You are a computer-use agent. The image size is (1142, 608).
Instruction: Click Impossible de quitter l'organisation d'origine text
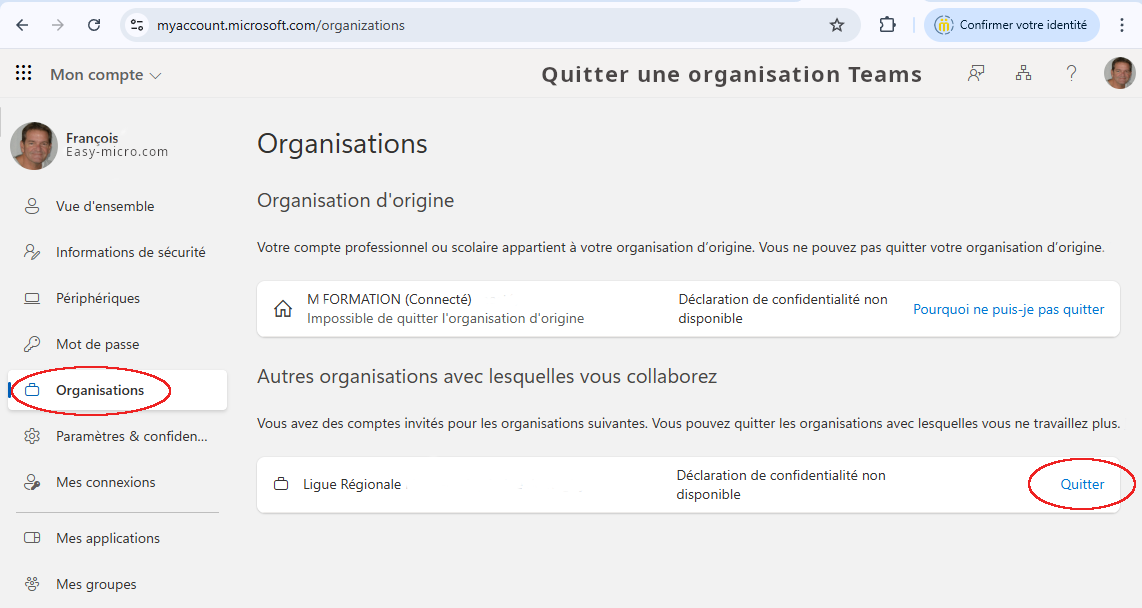(x=445, y=318)
